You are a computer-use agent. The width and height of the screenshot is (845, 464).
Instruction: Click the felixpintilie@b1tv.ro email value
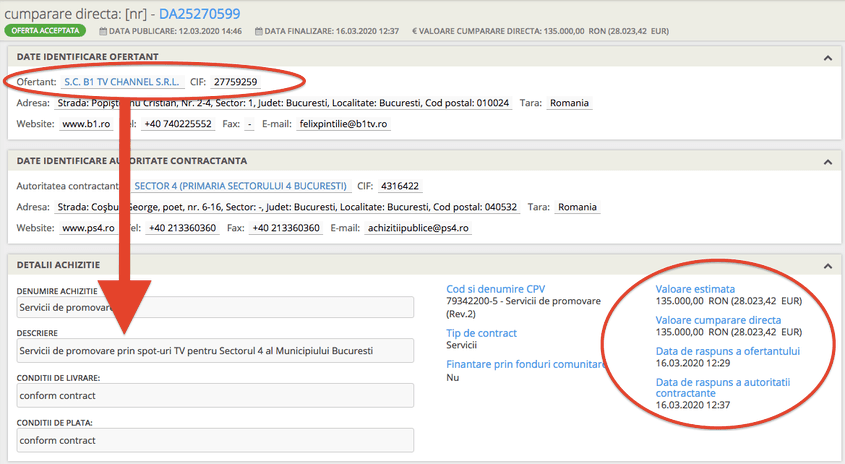(344, 124)
